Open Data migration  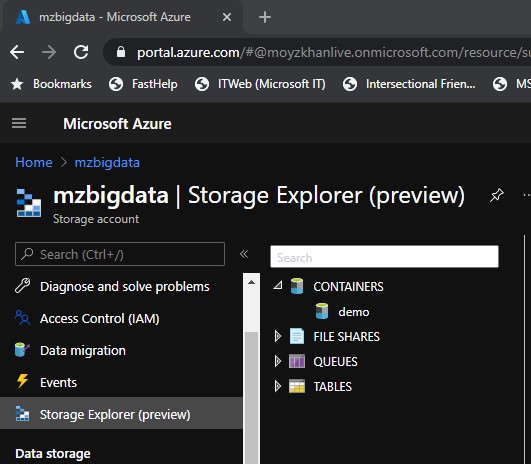(x=83, y=351)
